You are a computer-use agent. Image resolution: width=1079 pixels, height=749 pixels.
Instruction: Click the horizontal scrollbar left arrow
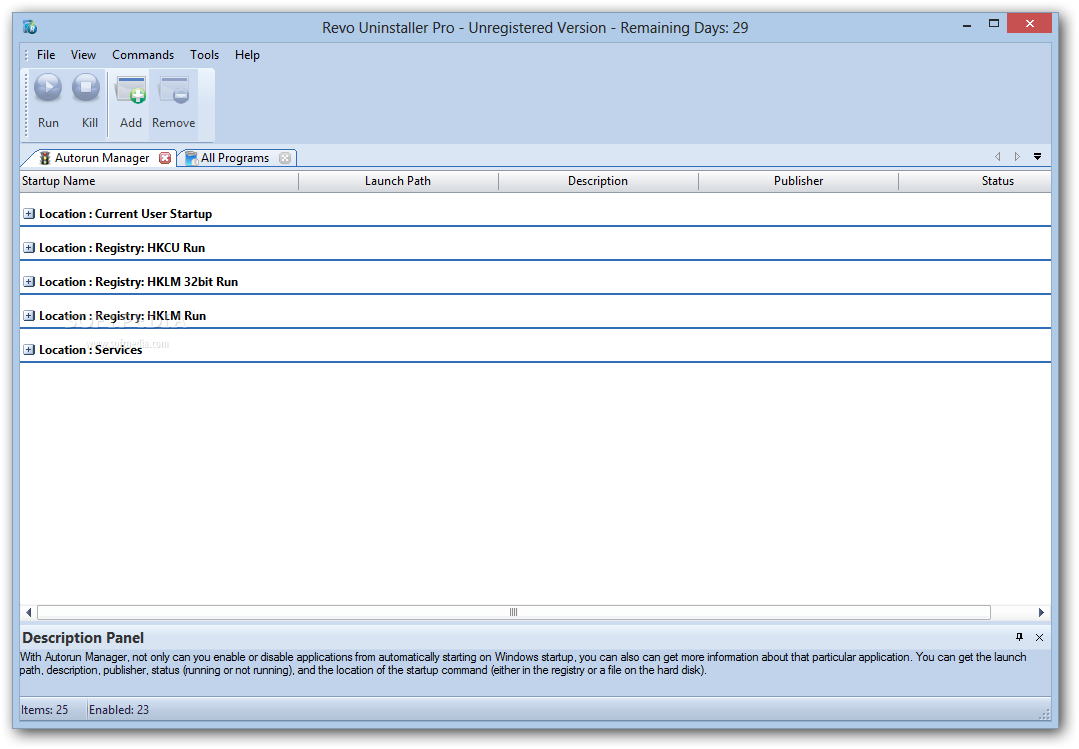28,612
